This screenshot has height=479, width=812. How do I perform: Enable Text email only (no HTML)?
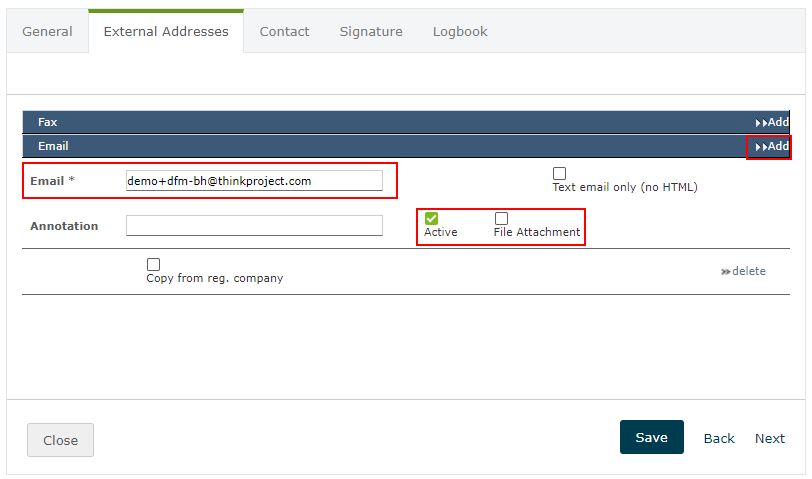click(x=559, y=174)
